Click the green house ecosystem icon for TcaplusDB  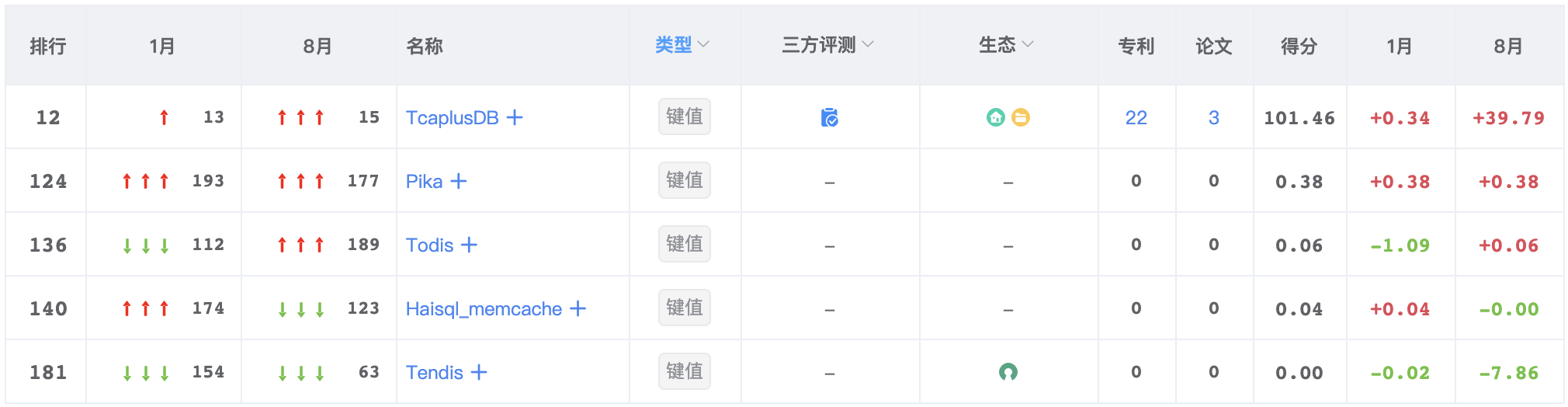(995, 117)
